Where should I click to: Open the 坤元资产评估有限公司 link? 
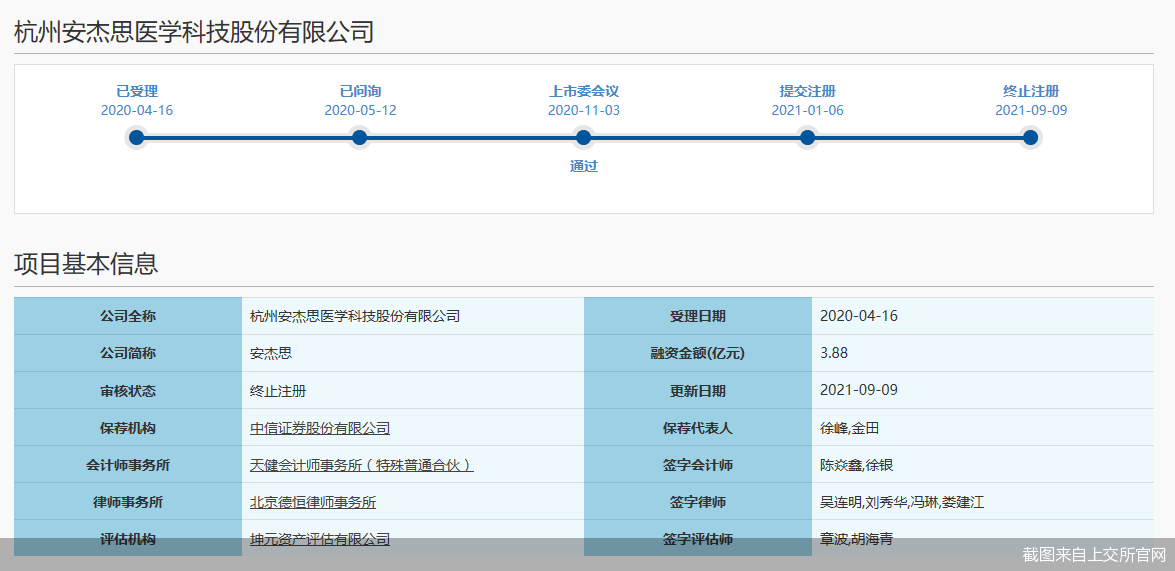(320, 539)
